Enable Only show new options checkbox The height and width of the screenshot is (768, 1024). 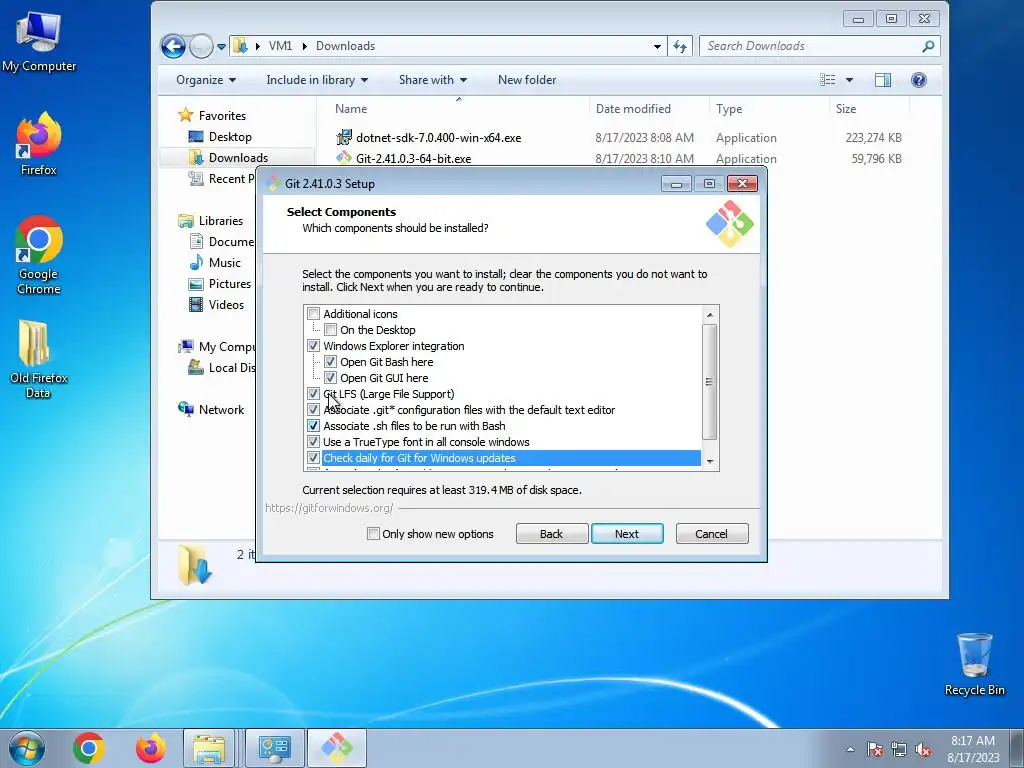click(x=374, y=534)
